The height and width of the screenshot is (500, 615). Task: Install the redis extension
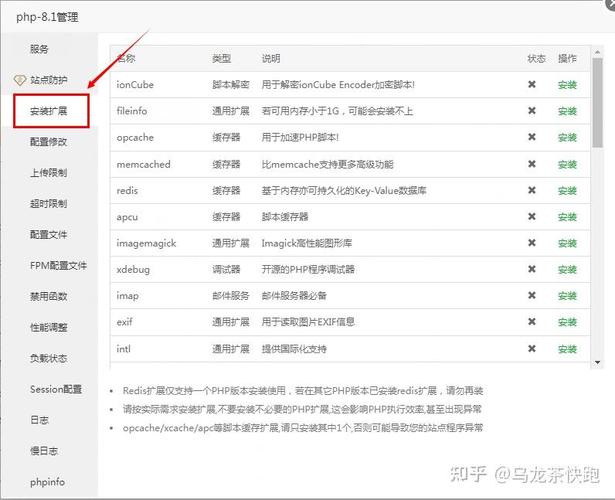coord(567,191)
